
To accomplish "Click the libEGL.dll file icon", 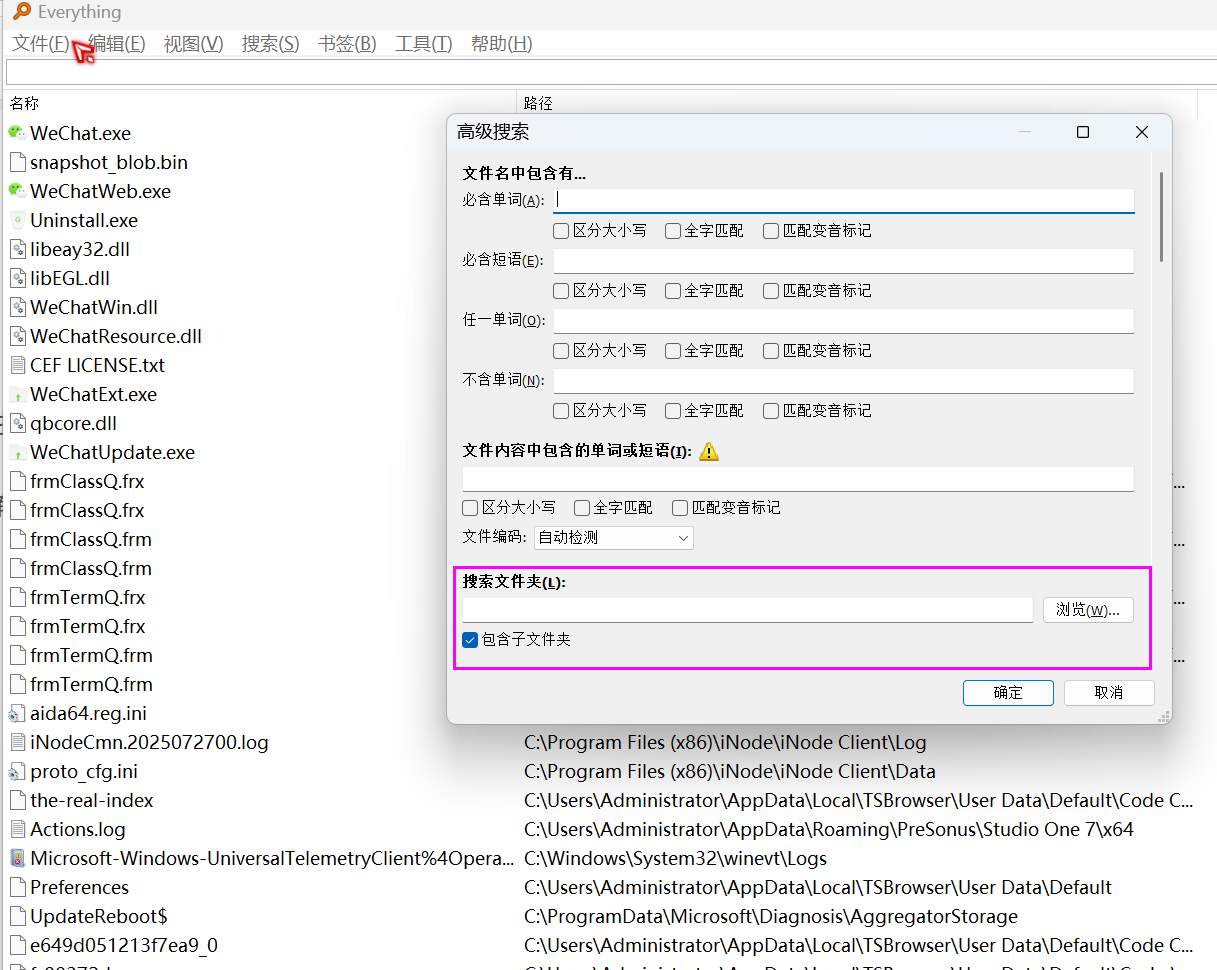I will [x=17, y=278].
